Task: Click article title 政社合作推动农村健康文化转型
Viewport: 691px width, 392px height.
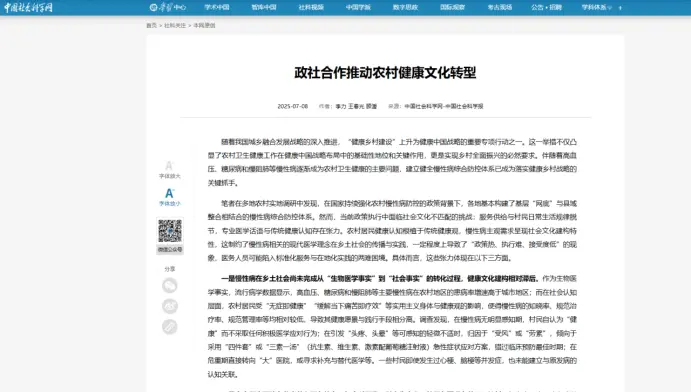Action: [x=385, y=73]
